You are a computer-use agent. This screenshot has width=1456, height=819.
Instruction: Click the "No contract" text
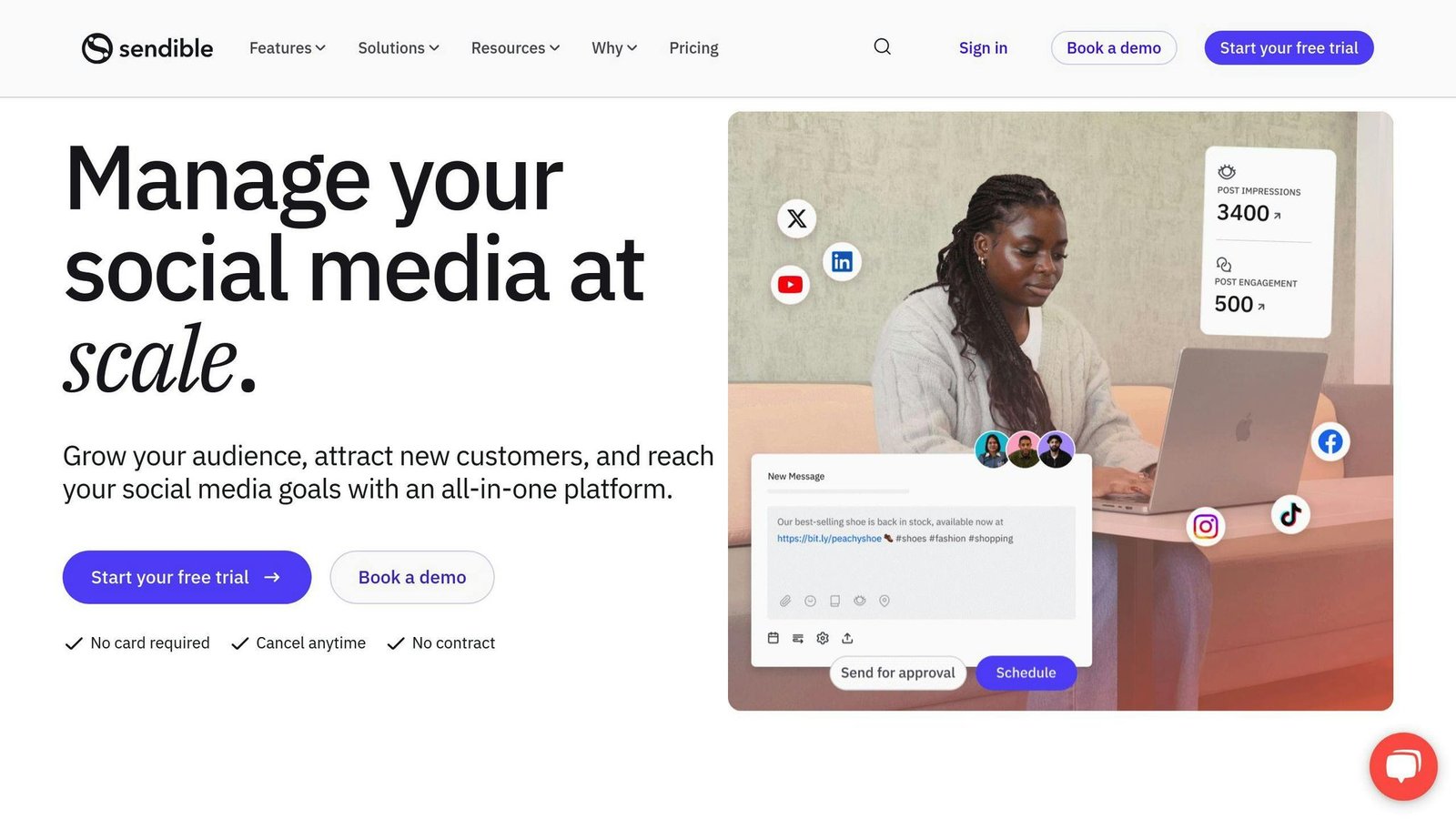453,643
